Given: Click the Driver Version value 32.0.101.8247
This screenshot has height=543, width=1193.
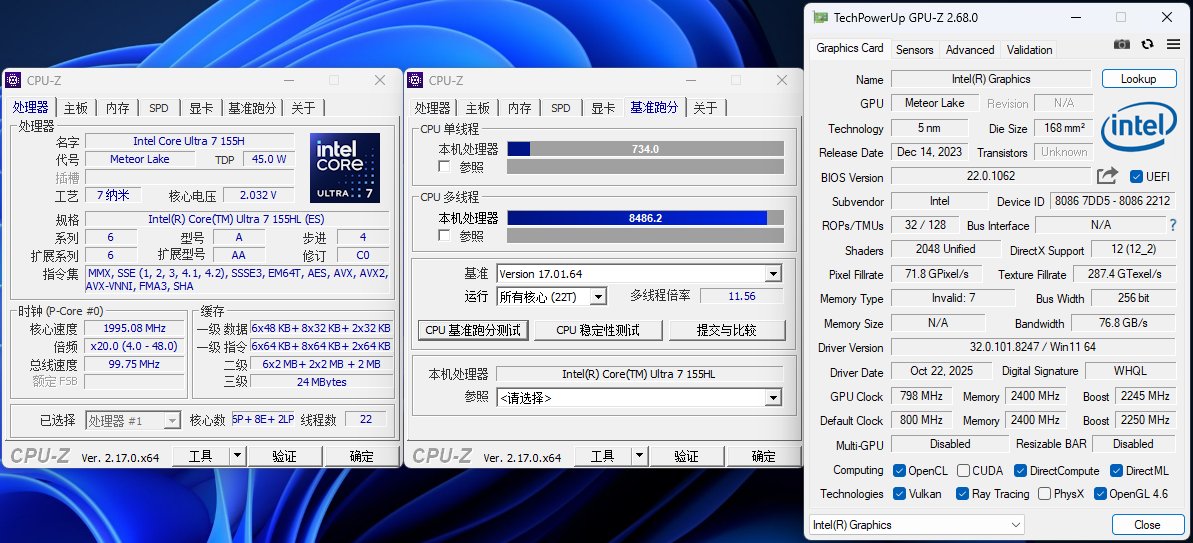Looking at the screenshot, I should [1033, 347].
